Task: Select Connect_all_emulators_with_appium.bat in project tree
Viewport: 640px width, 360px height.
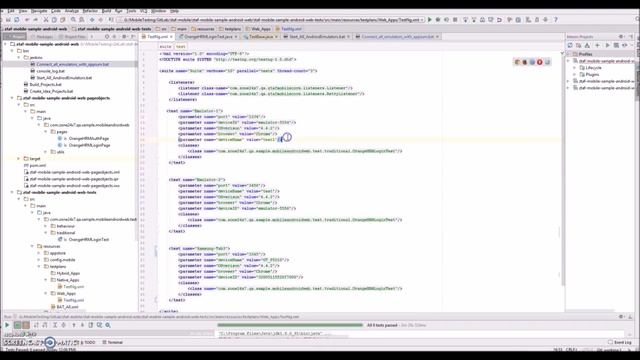Action: pos(69,64)
